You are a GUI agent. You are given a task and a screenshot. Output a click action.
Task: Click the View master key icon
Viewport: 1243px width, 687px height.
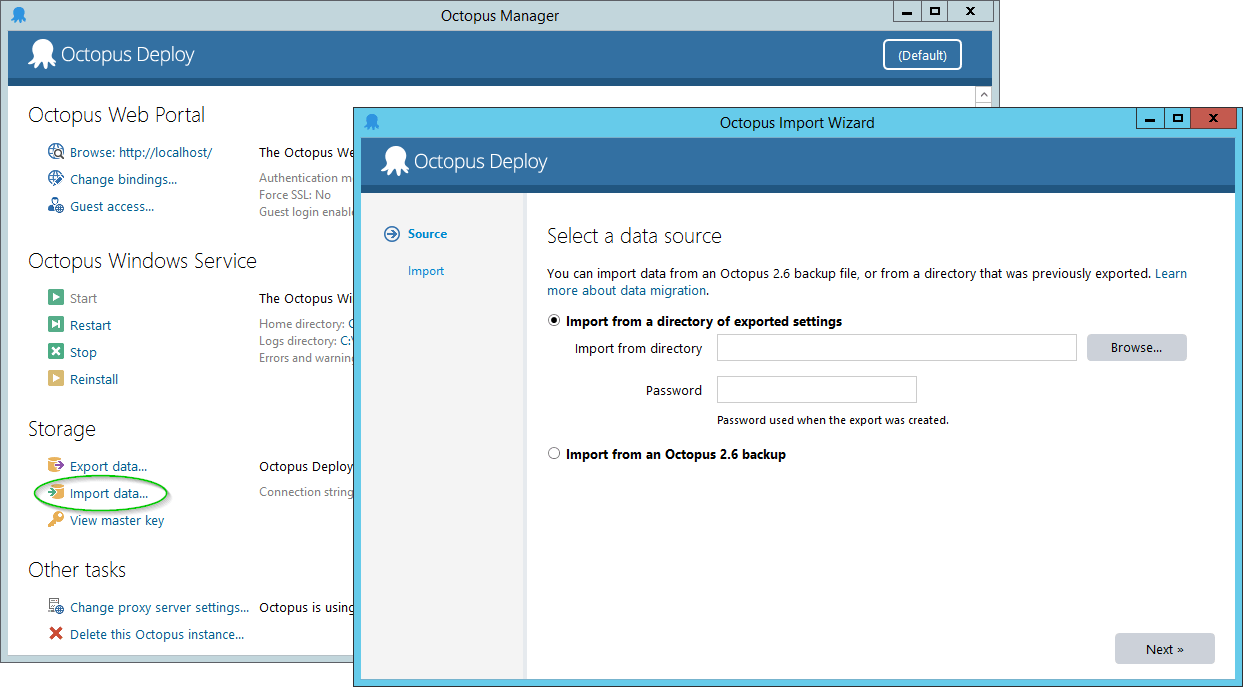[56, 520]
